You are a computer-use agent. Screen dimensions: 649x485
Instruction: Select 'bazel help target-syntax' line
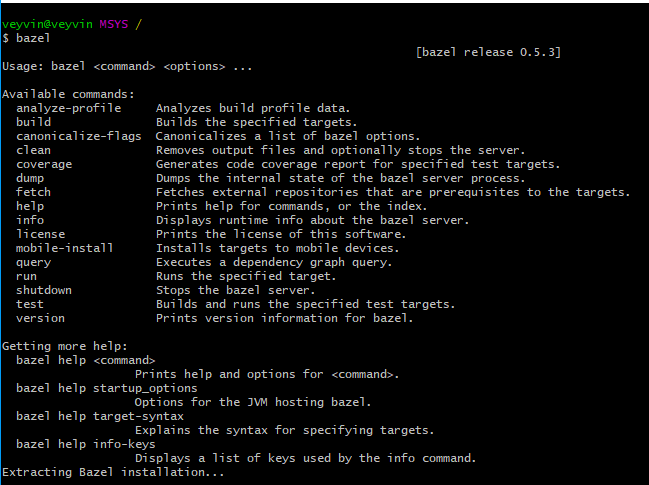click(x=100, y=416)
